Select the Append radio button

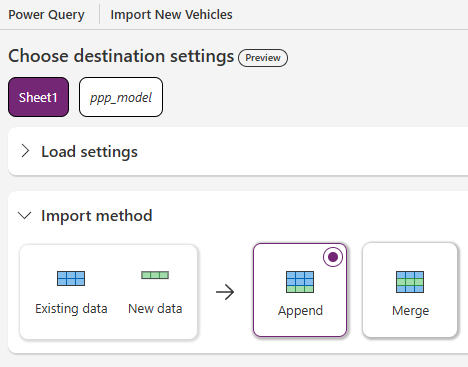pyautogui.click(x=333, y=257)
